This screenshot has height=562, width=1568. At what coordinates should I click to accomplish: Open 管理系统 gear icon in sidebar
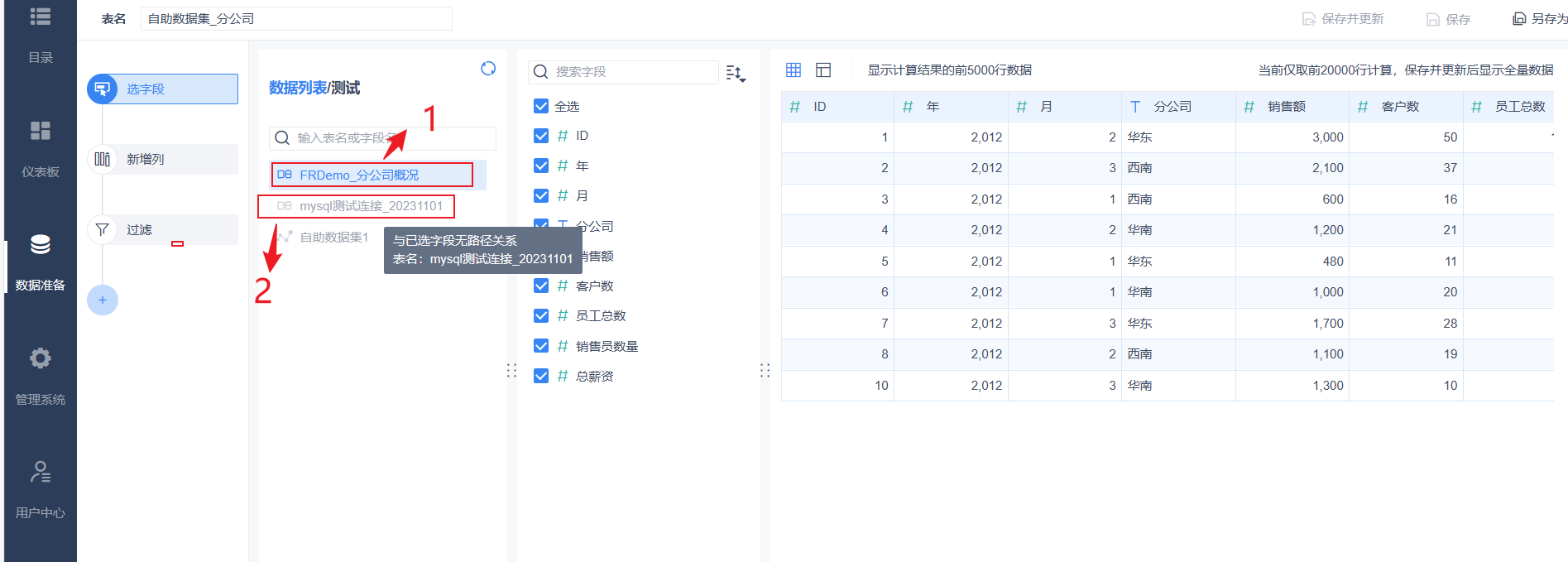pyautogui.click(x=41, y=358)
